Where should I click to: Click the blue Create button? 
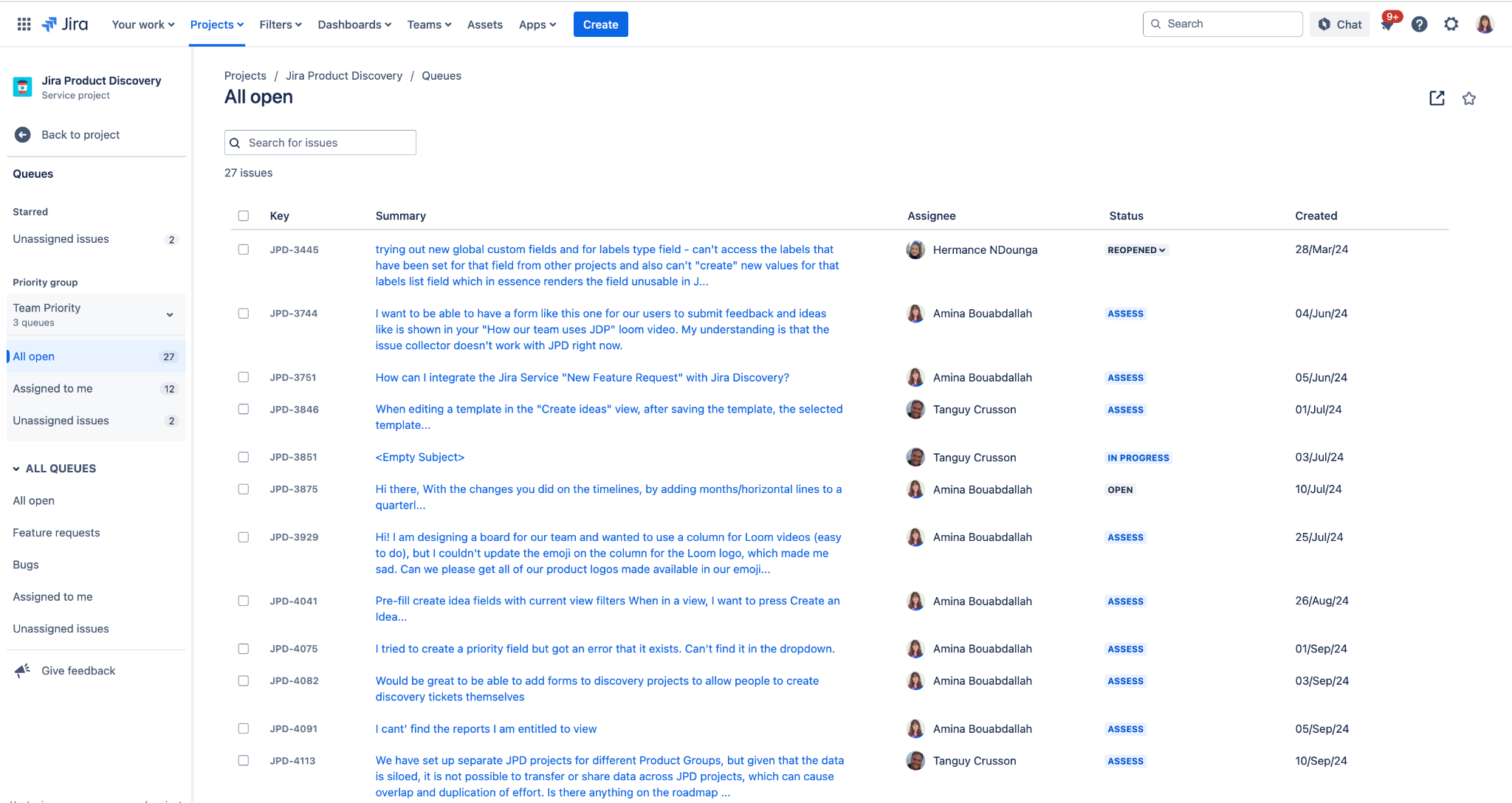click(600, 24)
